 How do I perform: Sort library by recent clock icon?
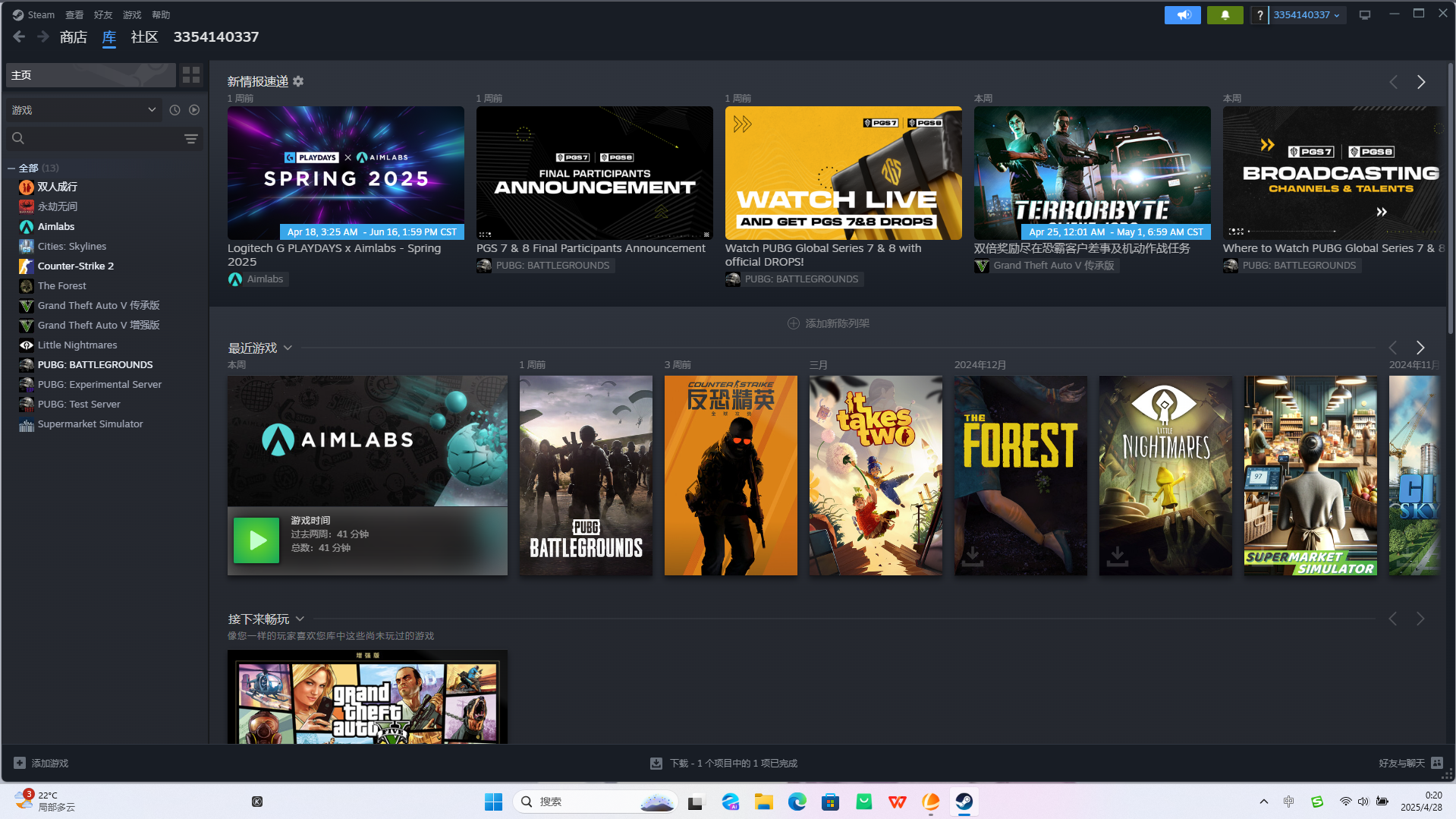(x=175, y=110)
